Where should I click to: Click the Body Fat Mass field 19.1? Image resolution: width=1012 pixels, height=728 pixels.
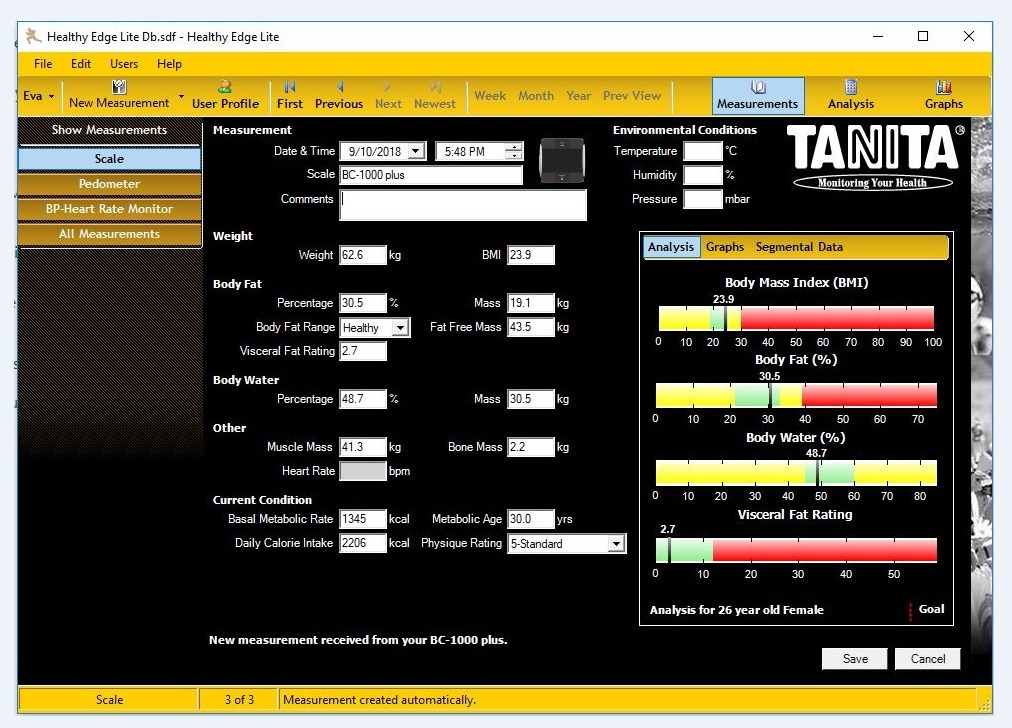tap(531, 303)
